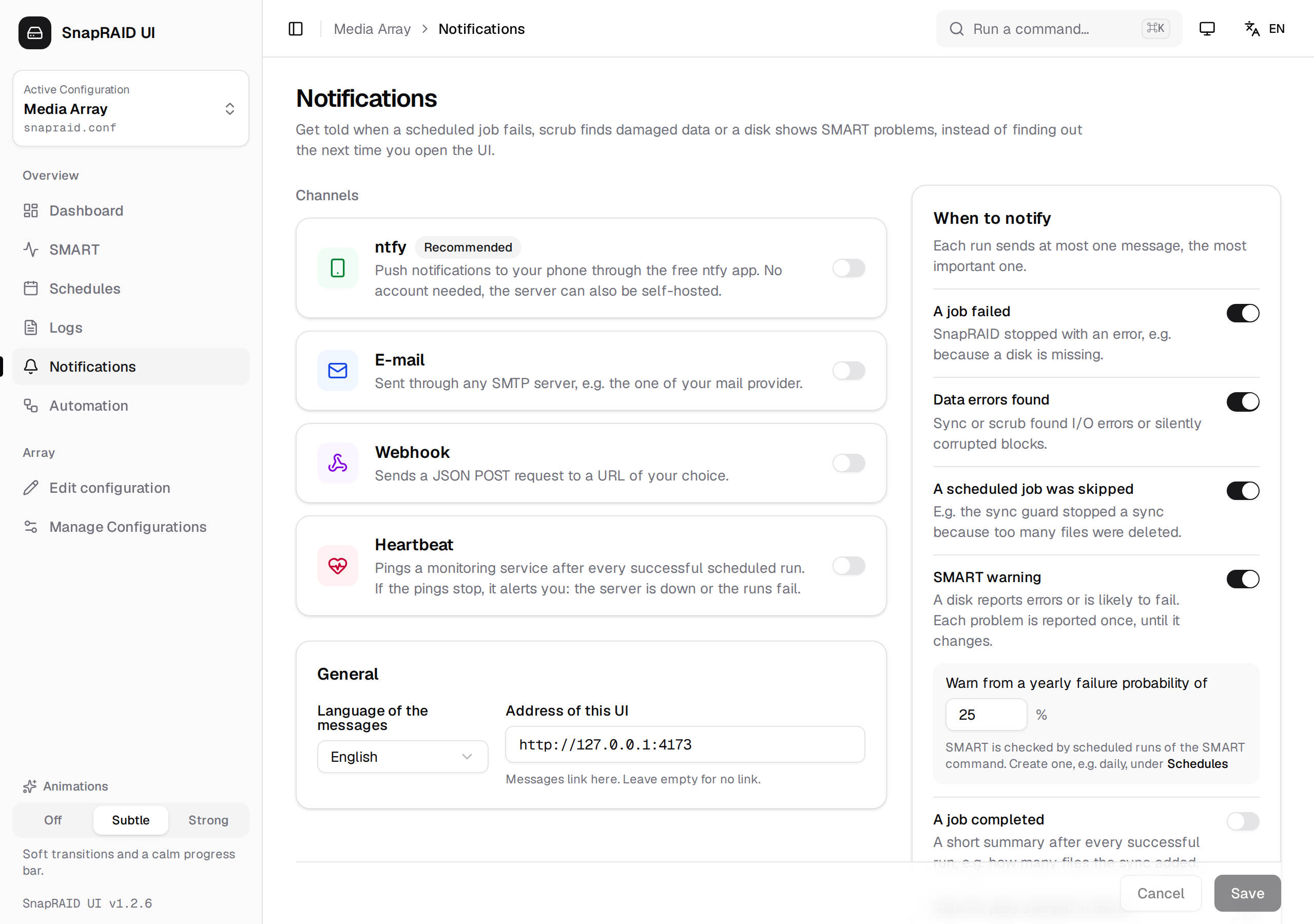Open the language switcher icon EN
The image size is (1314, 924).
[1264, 29]
